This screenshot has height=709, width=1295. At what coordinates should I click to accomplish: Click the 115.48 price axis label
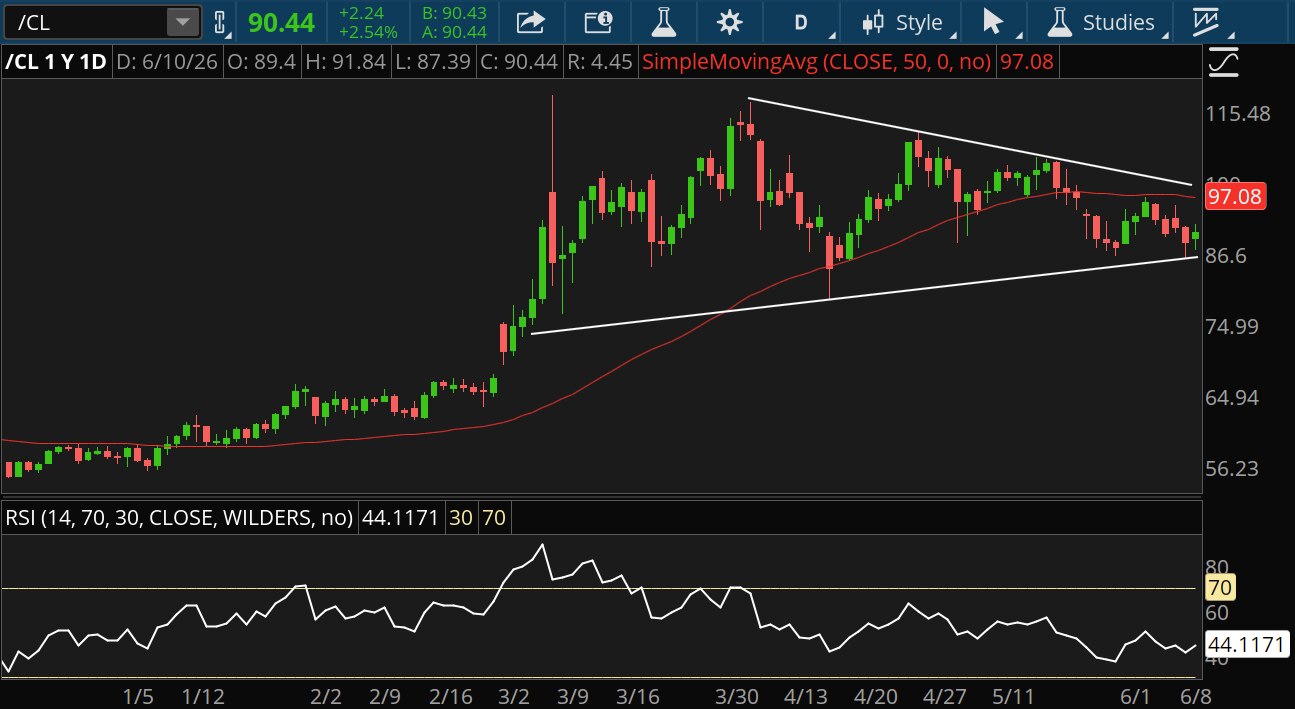(1238, 114)
